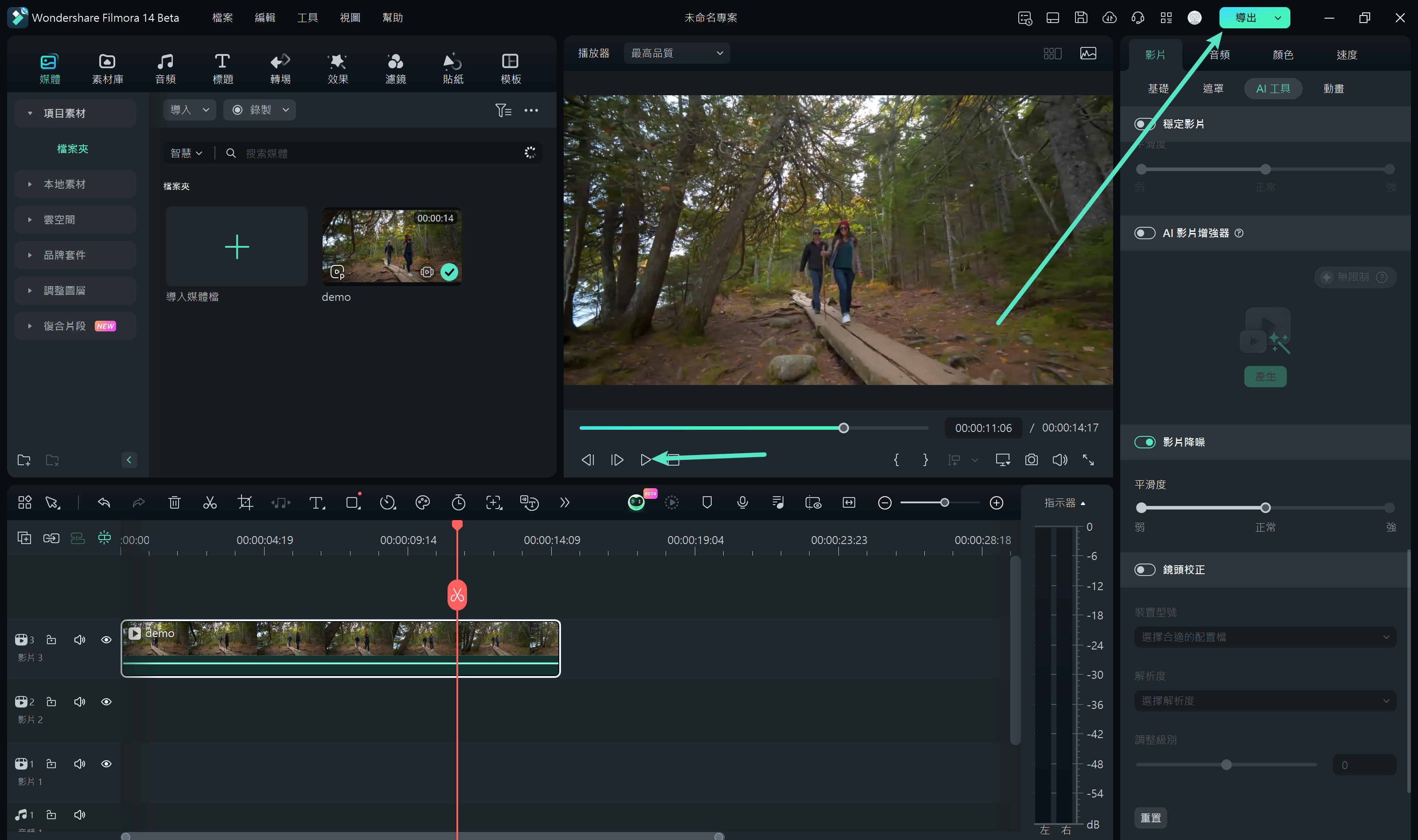Select the crop tool in timeline toolbar

tap(245, 503)
